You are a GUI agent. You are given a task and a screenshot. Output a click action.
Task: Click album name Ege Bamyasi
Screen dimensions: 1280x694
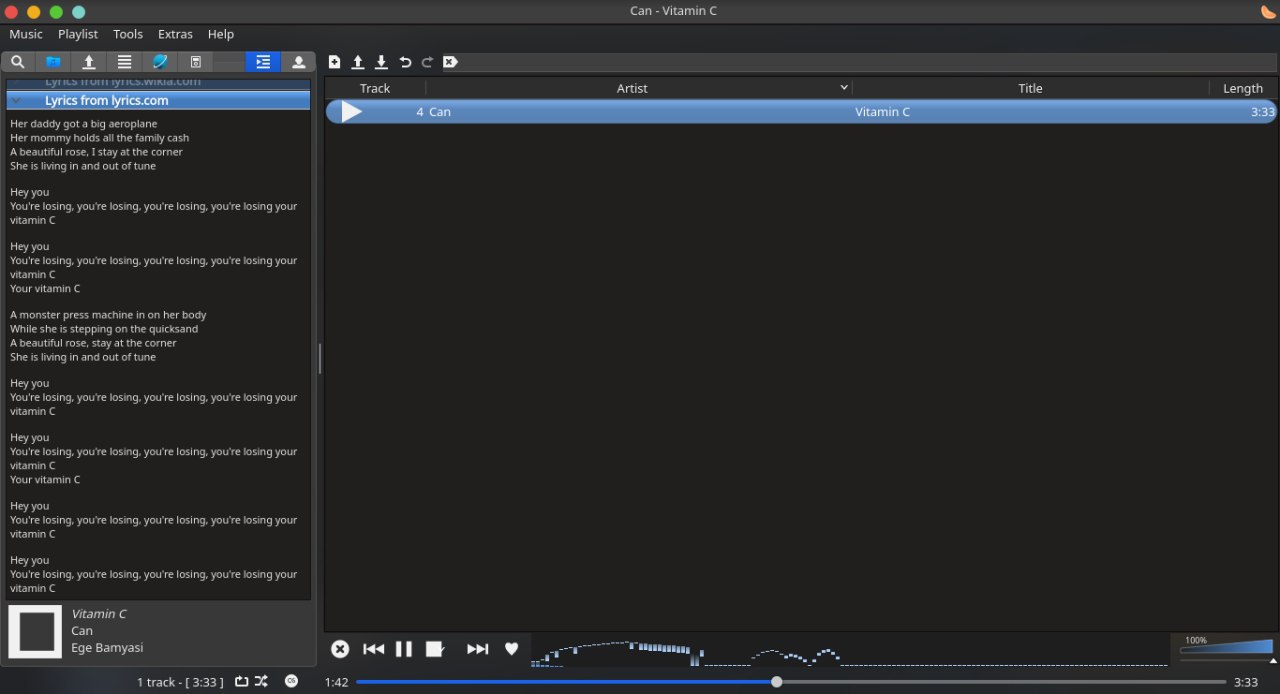[x=107, y=647]
